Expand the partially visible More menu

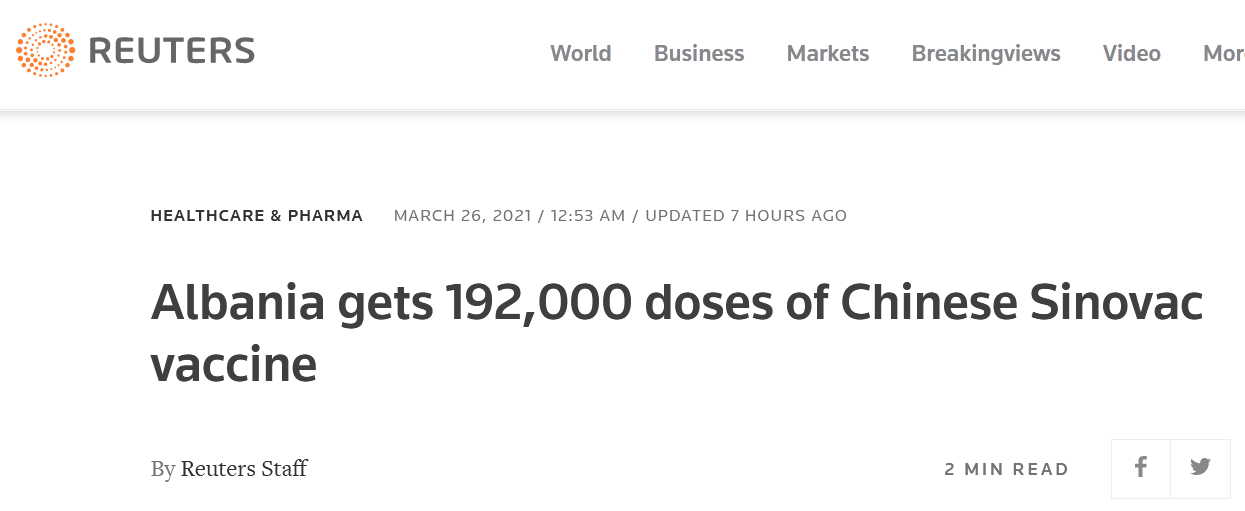[1224, 53]
